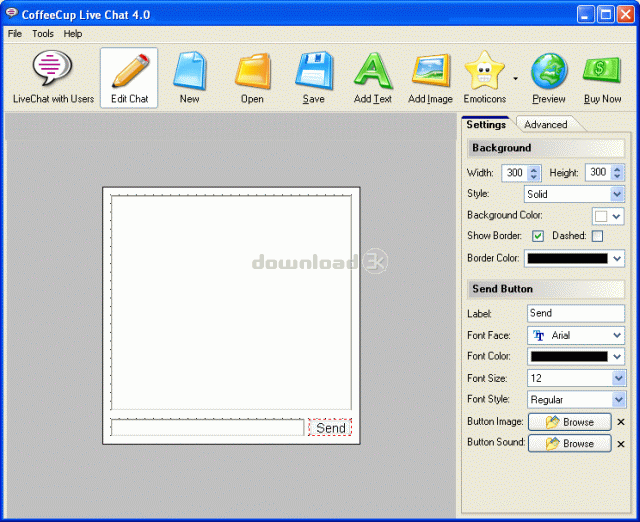
Task: Select the chat display area
Action: [x=231, y=302]
